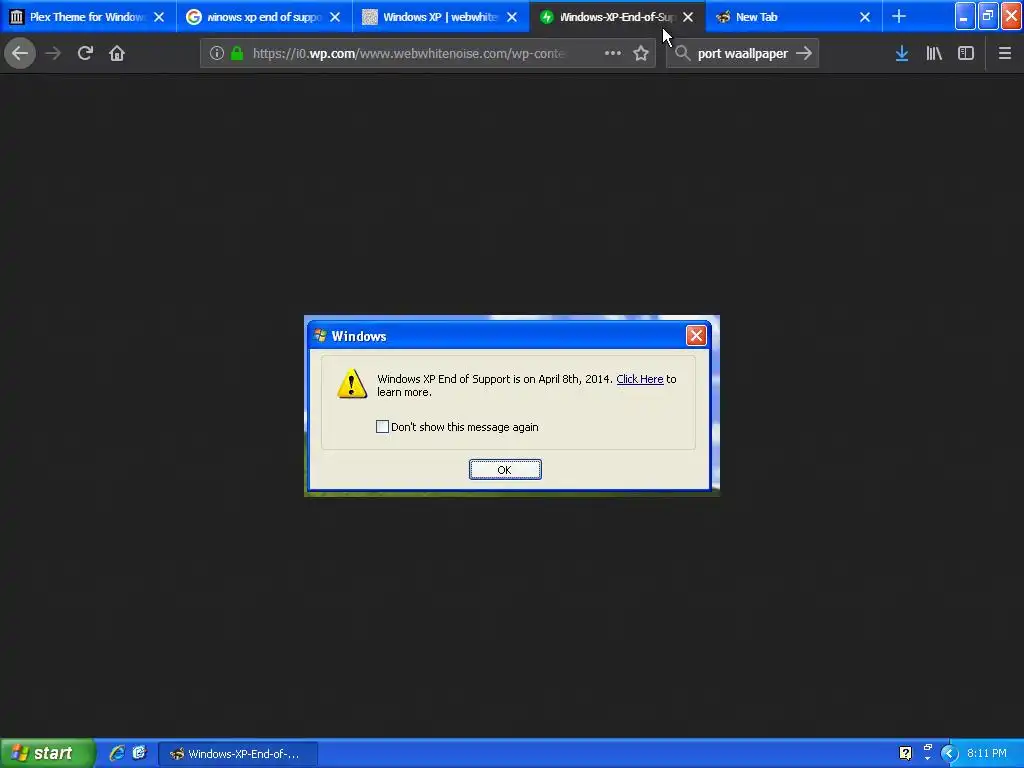Expand hidden tray icons with the arrow
This screenshot has height=768, width=1024.
950,754
